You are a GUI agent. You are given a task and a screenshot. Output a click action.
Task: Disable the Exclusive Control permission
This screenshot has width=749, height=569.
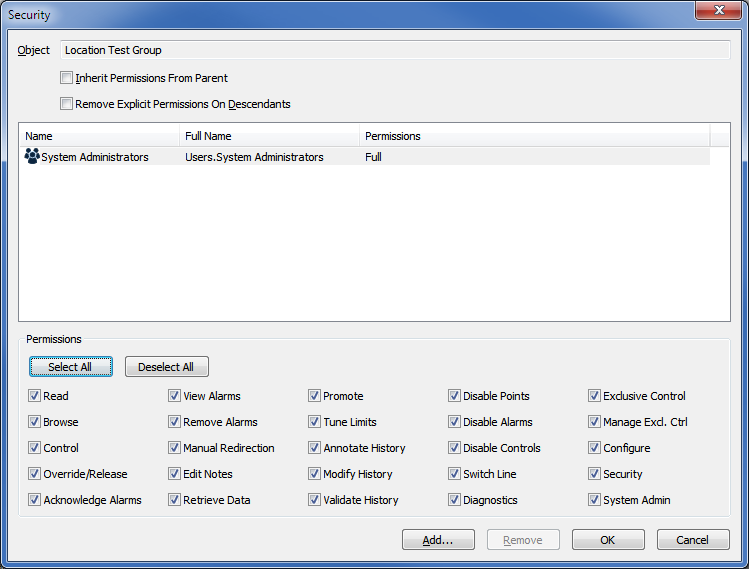click(x=595, y=396)
